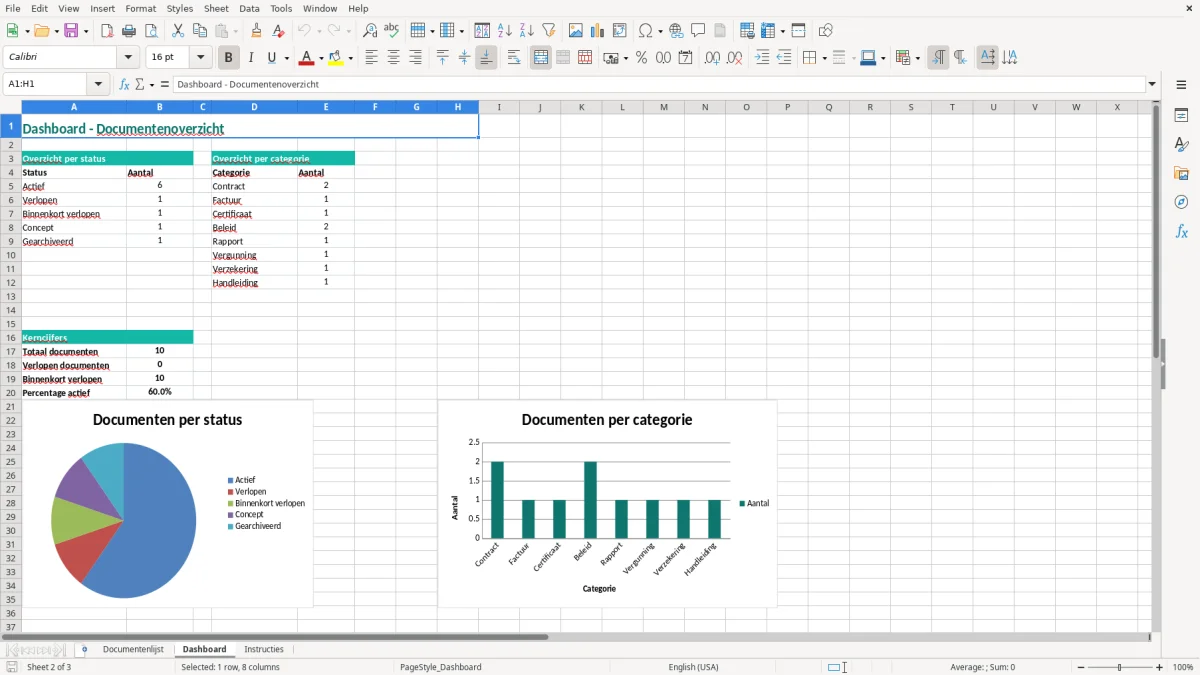This screenshot has height=675, width=1200.
Task: Open the Conditional Formatting dropdown arrow
Action: coord(917,58)
